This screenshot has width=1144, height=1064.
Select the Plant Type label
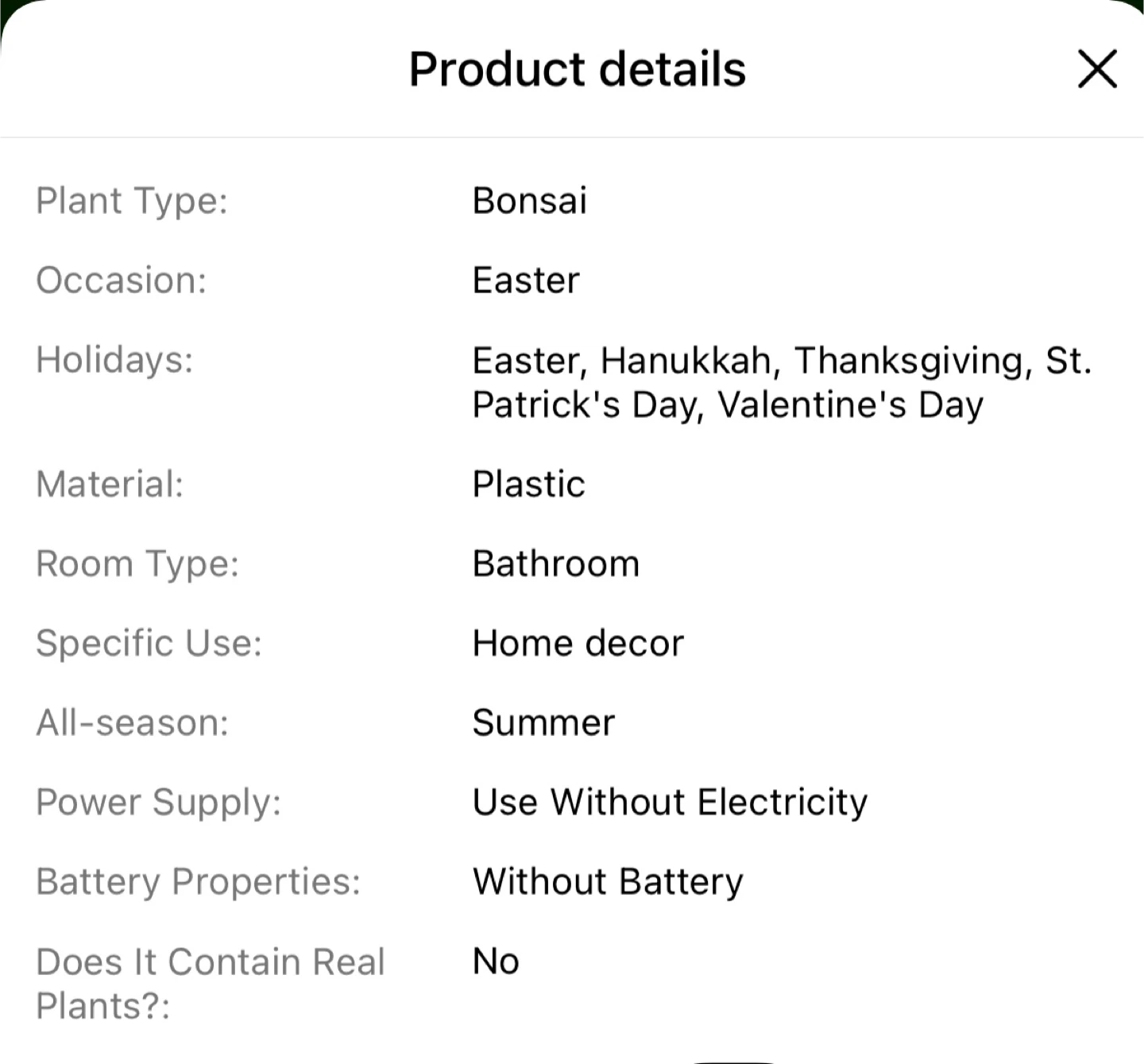132,201
